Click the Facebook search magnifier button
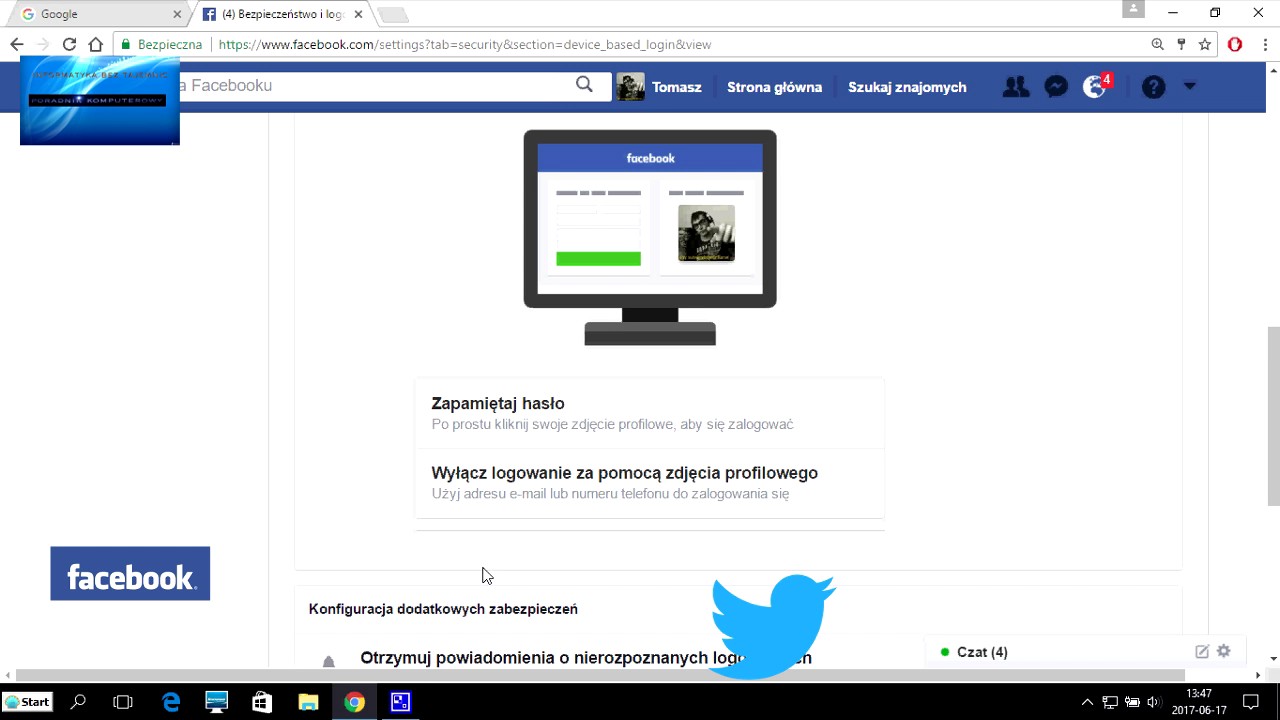Screen dimensions: 1280x720 pos(585,85)
